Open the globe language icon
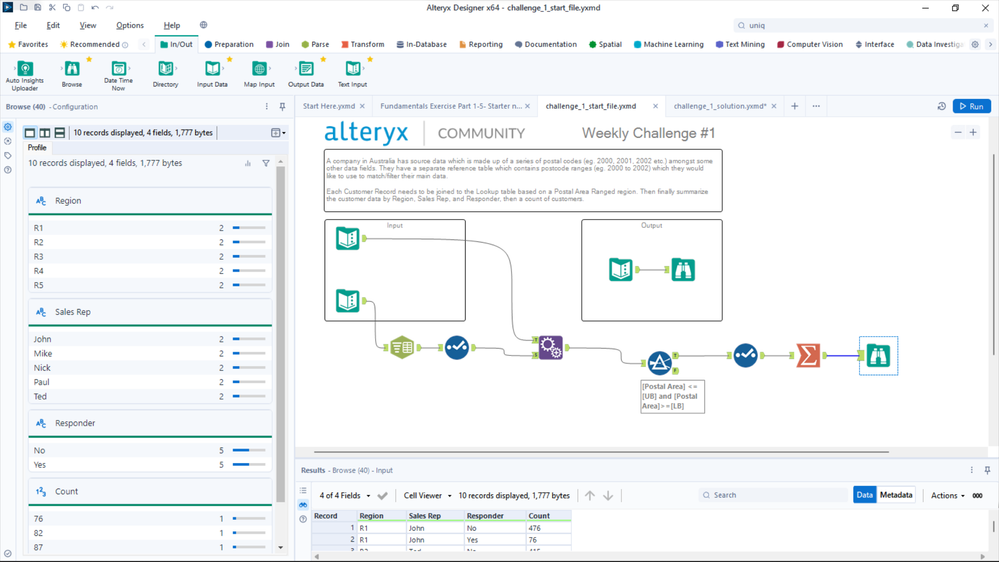Screen dimensions: 999x562 (203, 25)
